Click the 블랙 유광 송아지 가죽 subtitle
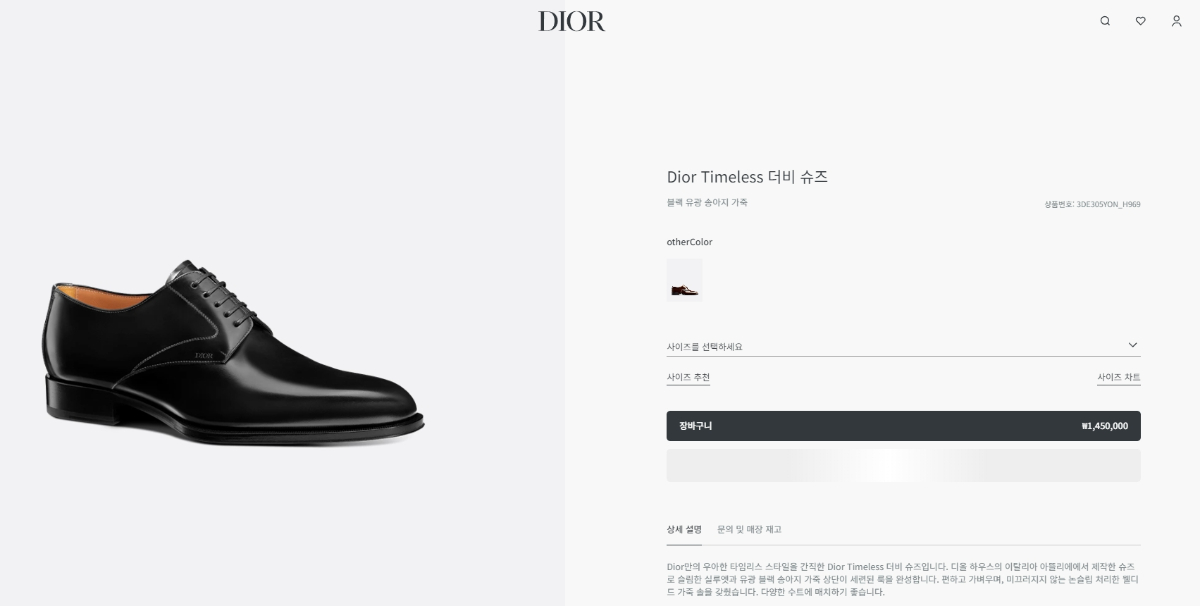The width and height of the screenshot is (1200, 606). [x=707, y=202]
